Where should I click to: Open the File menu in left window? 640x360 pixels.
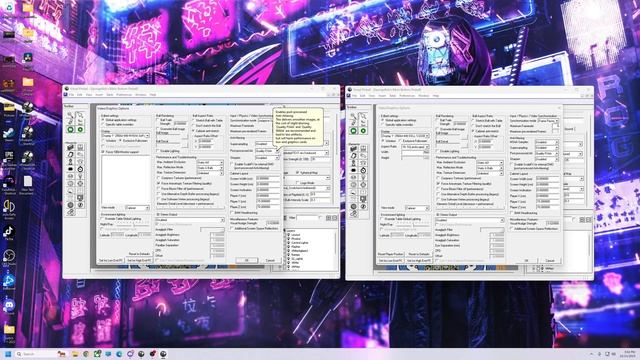[71, 95]
